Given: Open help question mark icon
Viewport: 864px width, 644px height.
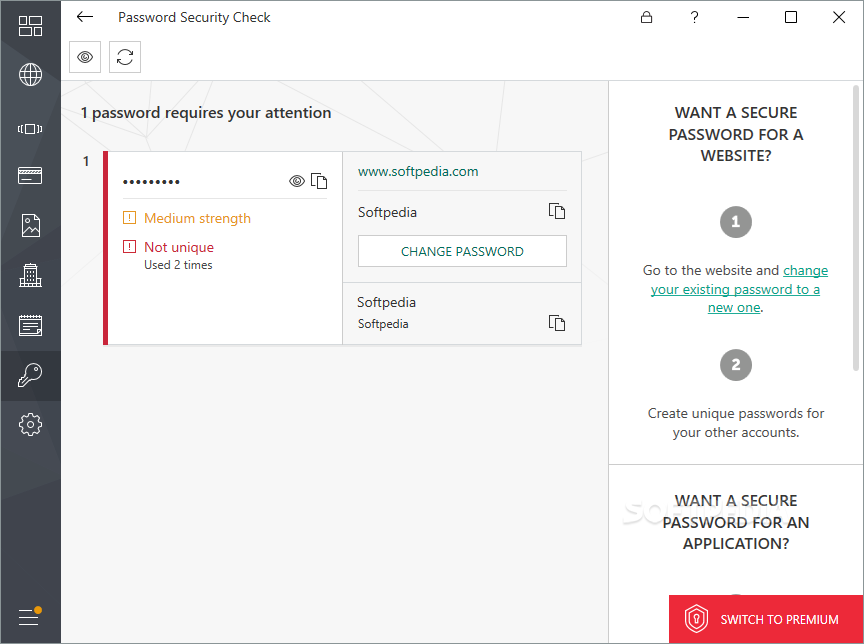Looking at the screenshot, I should 694,17.
